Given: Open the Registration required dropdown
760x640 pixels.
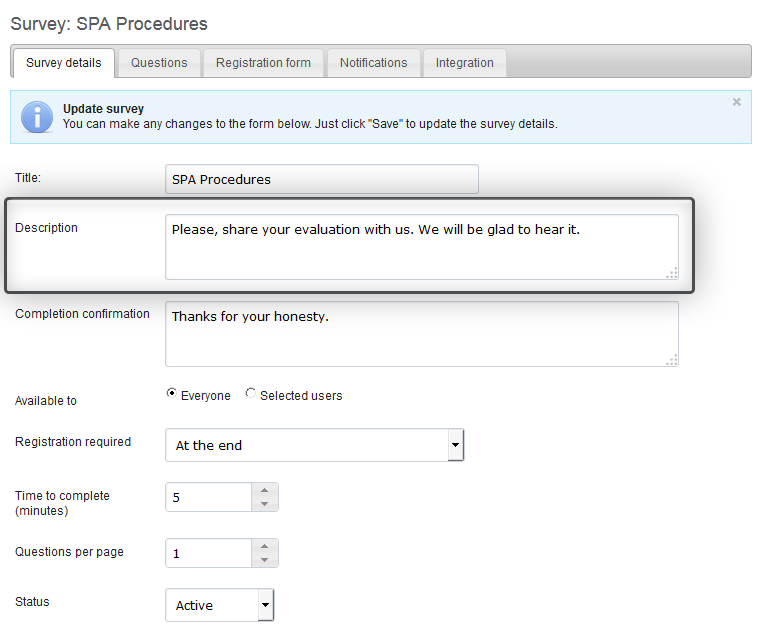Looking at the screenshot, I should coord(315,445).
